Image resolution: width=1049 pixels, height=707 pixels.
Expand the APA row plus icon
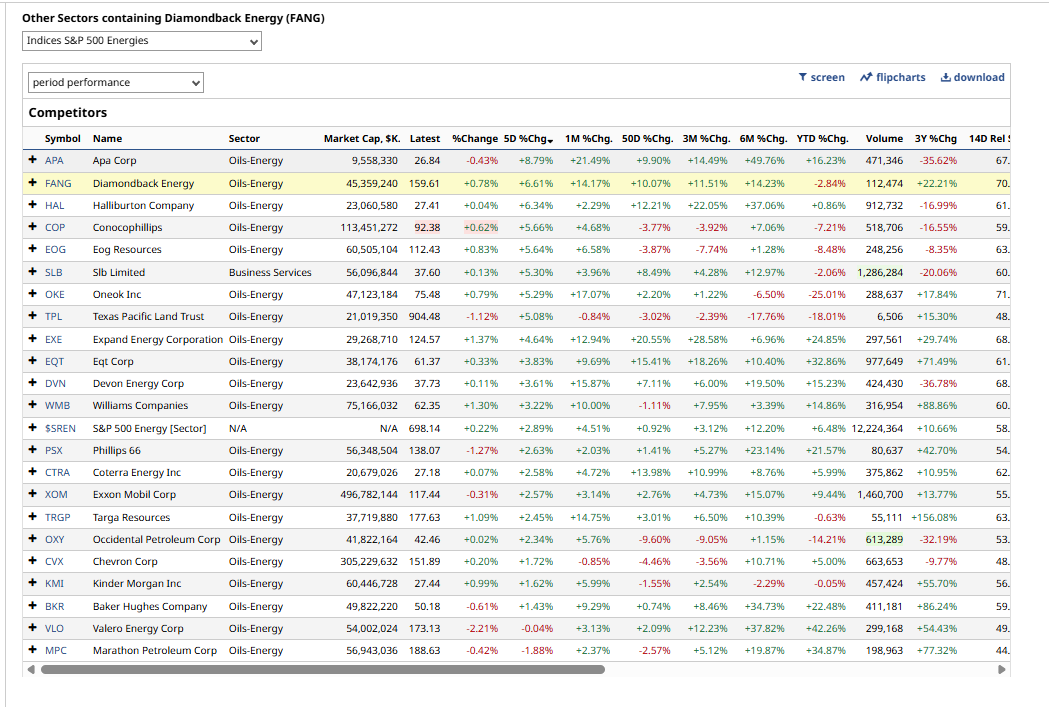pyautogui.click(x=33, y=160)
